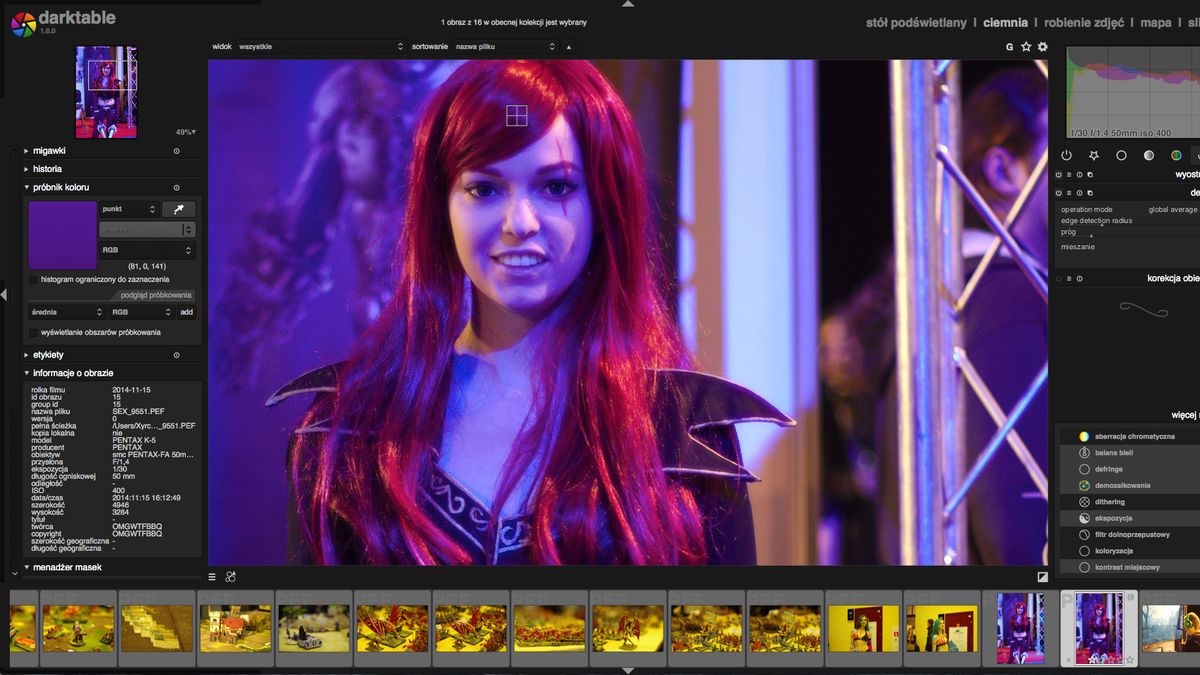
Task: Open the tone modules group half-shaded icon
Action: pyautogui.click(x=1149, y=155)
